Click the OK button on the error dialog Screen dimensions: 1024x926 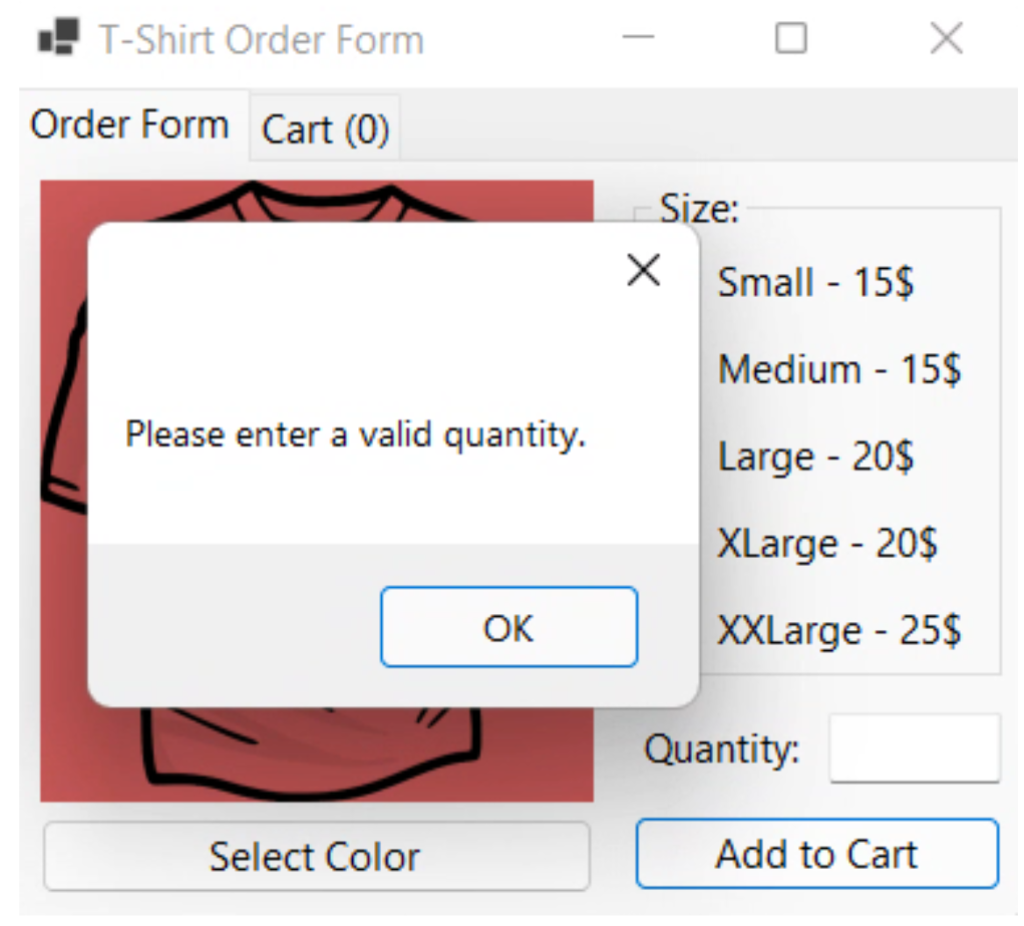tap(508, 627)
